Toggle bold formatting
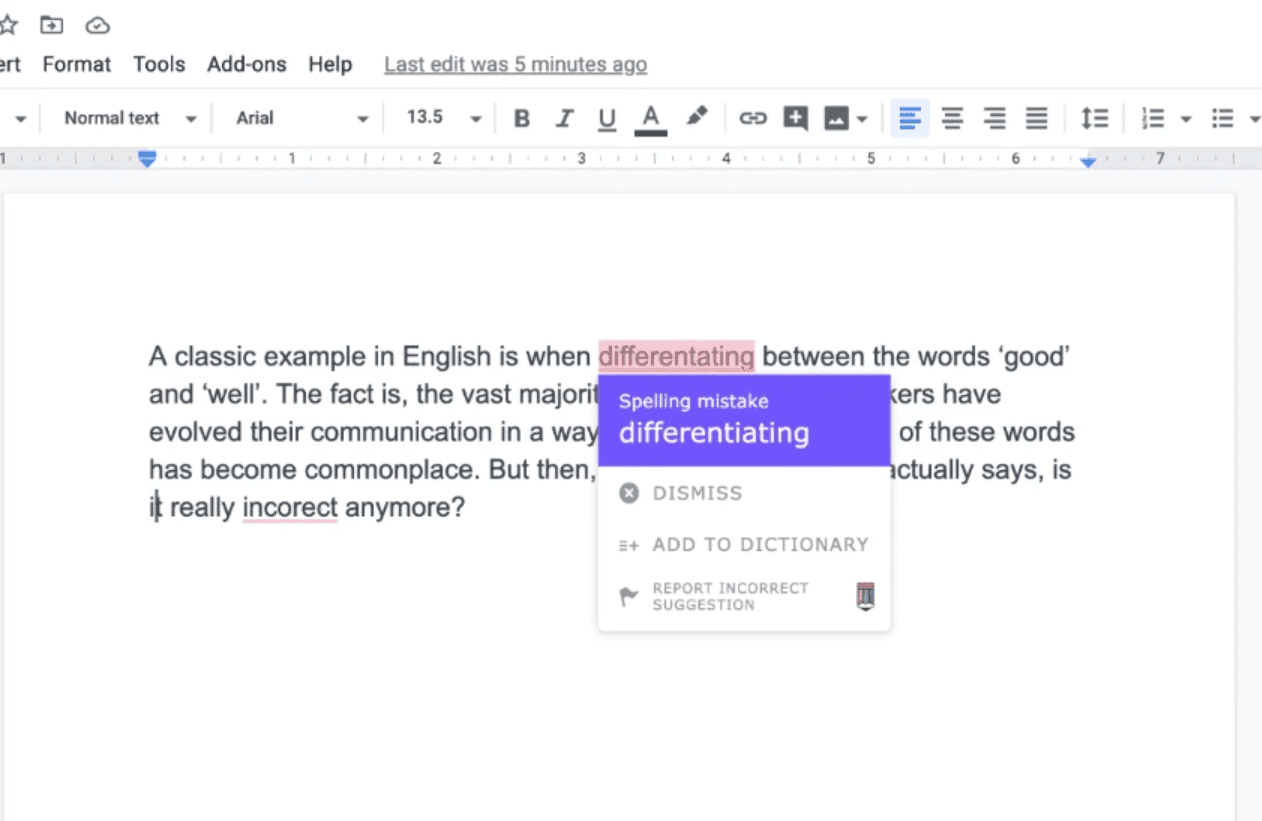 (x=521, y=119)
